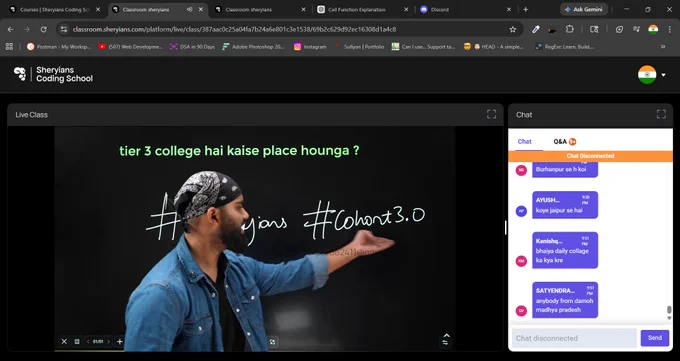Image resolution: width=680 pixels, height=361 pixels.
Task: Click the address bar URL
Action: pos(234,30)
